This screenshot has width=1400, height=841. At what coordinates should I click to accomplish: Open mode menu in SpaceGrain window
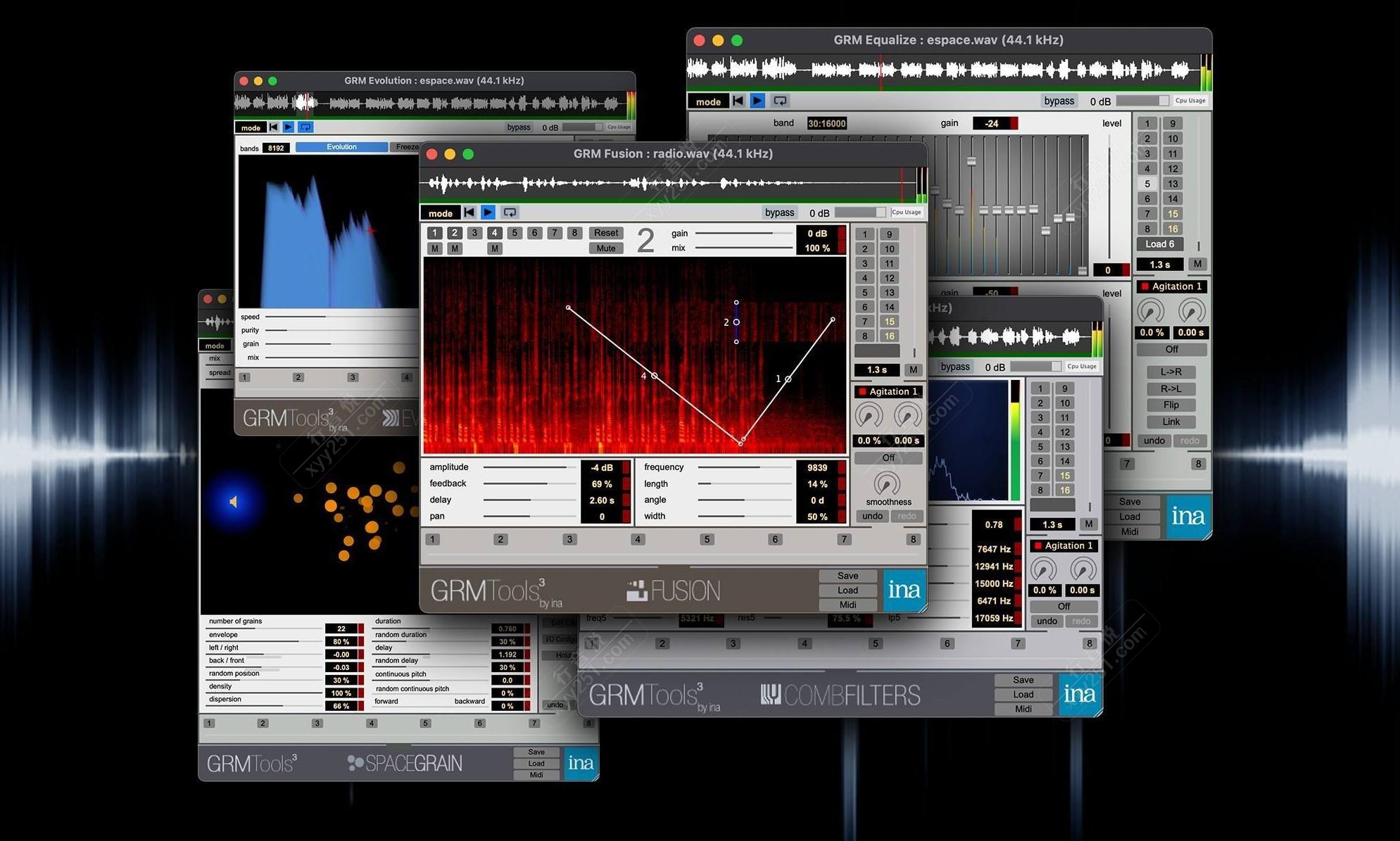pyautogui.click(x=215, y=346)
